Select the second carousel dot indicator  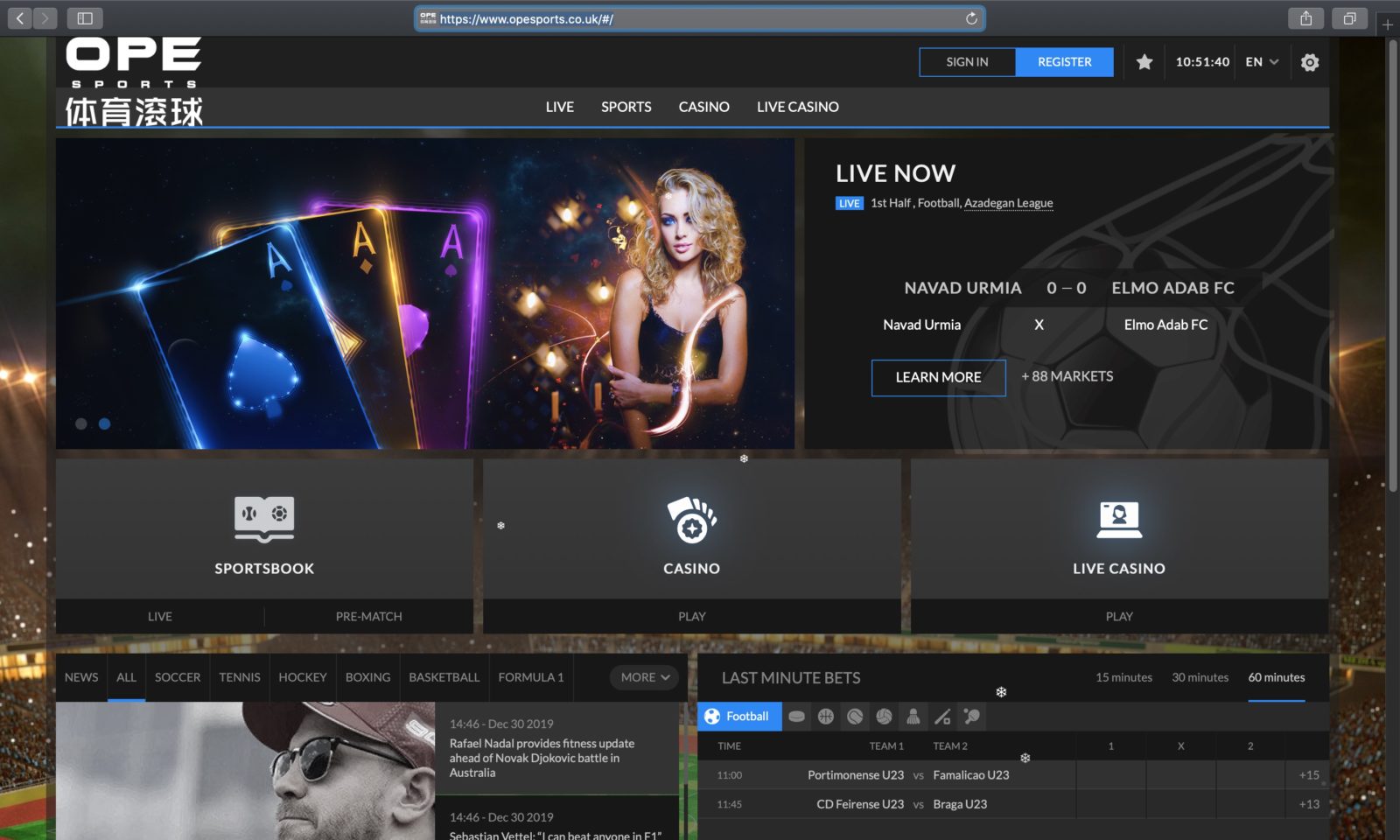(x=104, y=423)
